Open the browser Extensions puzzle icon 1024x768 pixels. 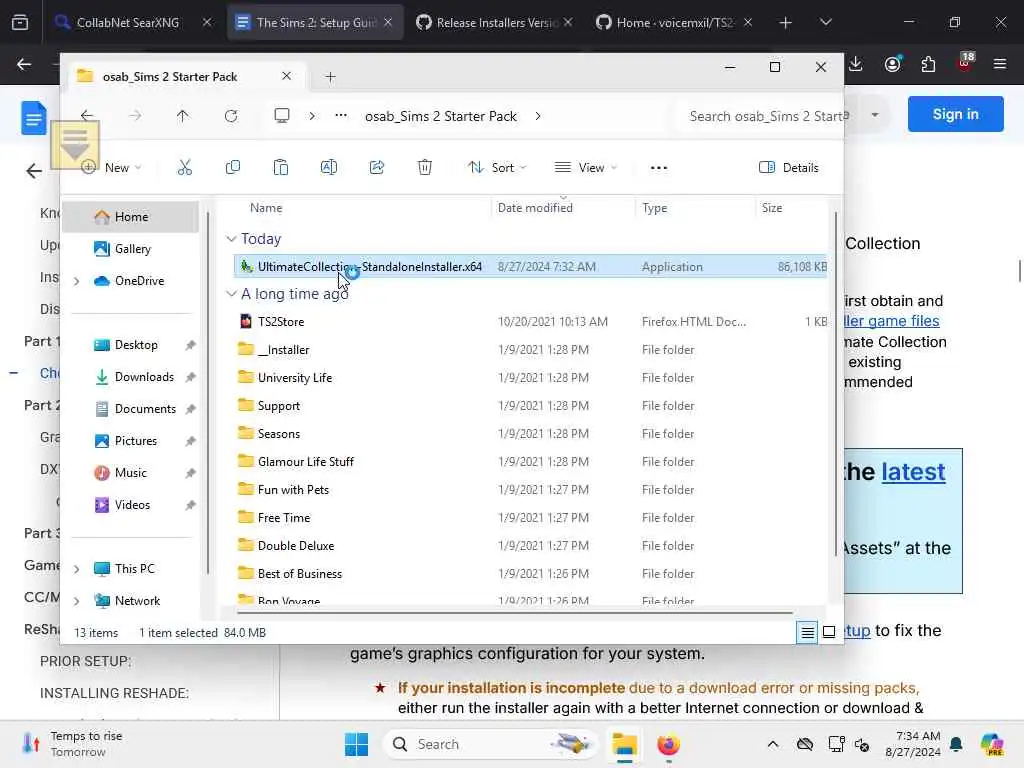(928, 64)
